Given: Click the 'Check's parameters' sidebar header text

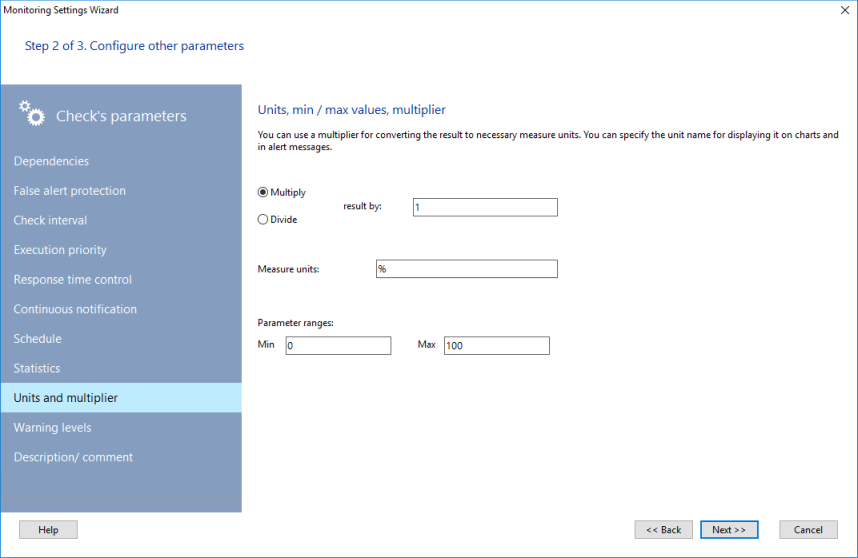Looking at the screenshot, I should point(121,116).
